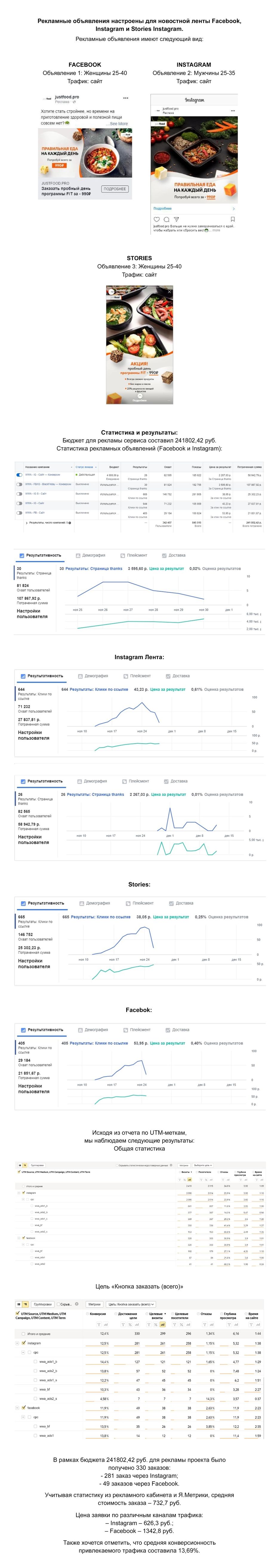Check the wwa_ads2_s row checkbox in the goal report

35,1398
